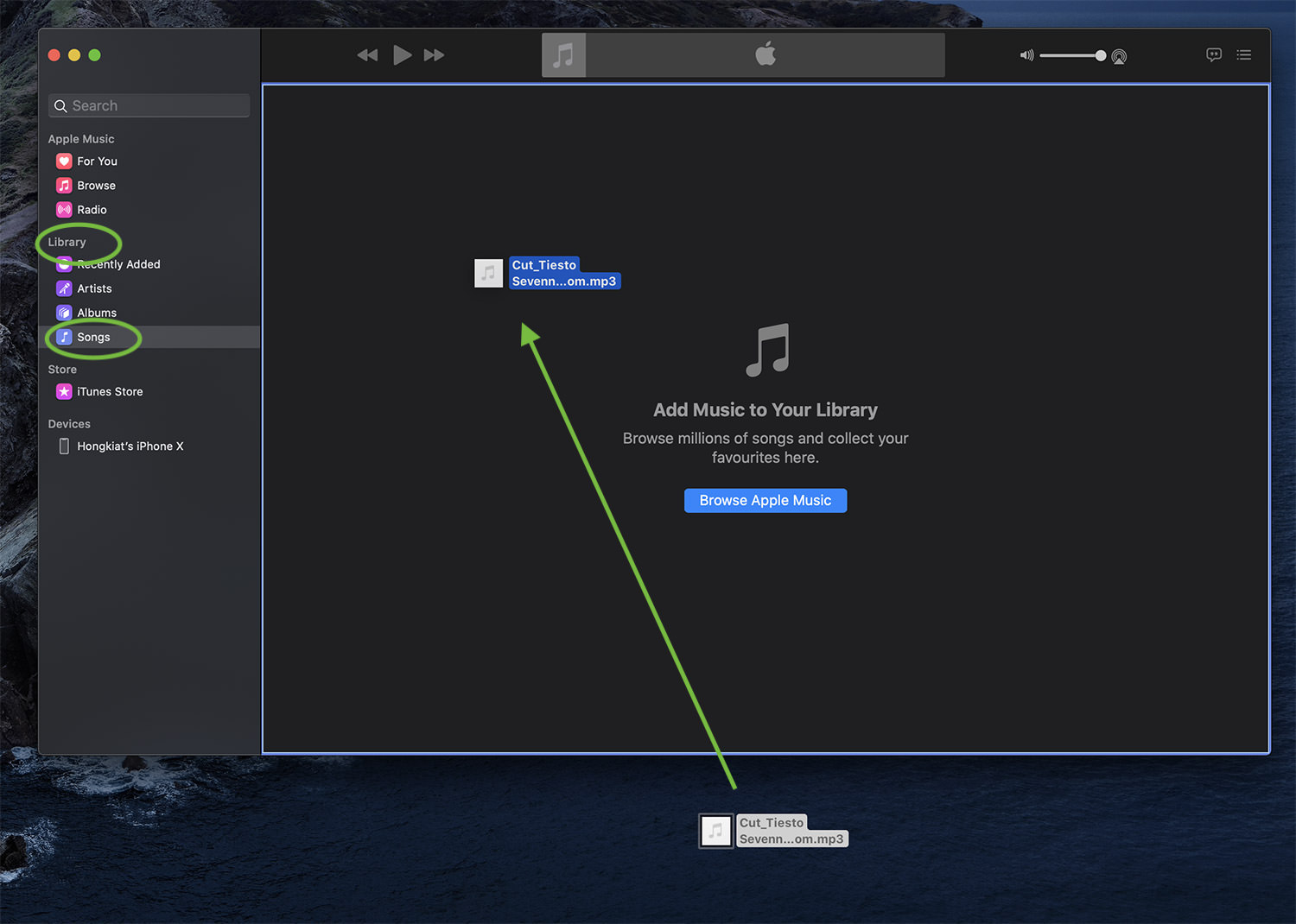Open the AirPlay audio output icon
Screen dimensions: 1296x924
[x=1119, y=57]
